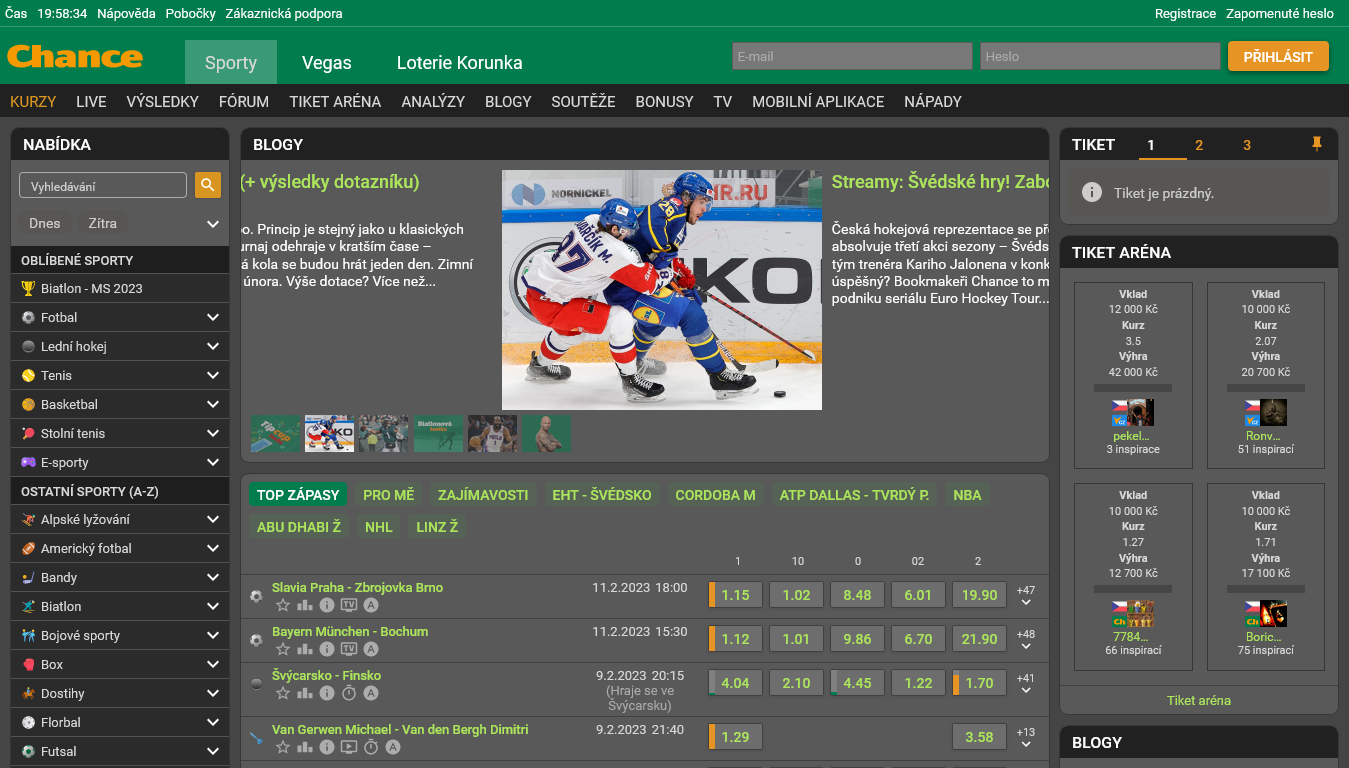Screen dimensions: 1349x768
Task: Select odds 3.58 for Van den Bergh
Action: pyautogui.click(x=979, y=737)
